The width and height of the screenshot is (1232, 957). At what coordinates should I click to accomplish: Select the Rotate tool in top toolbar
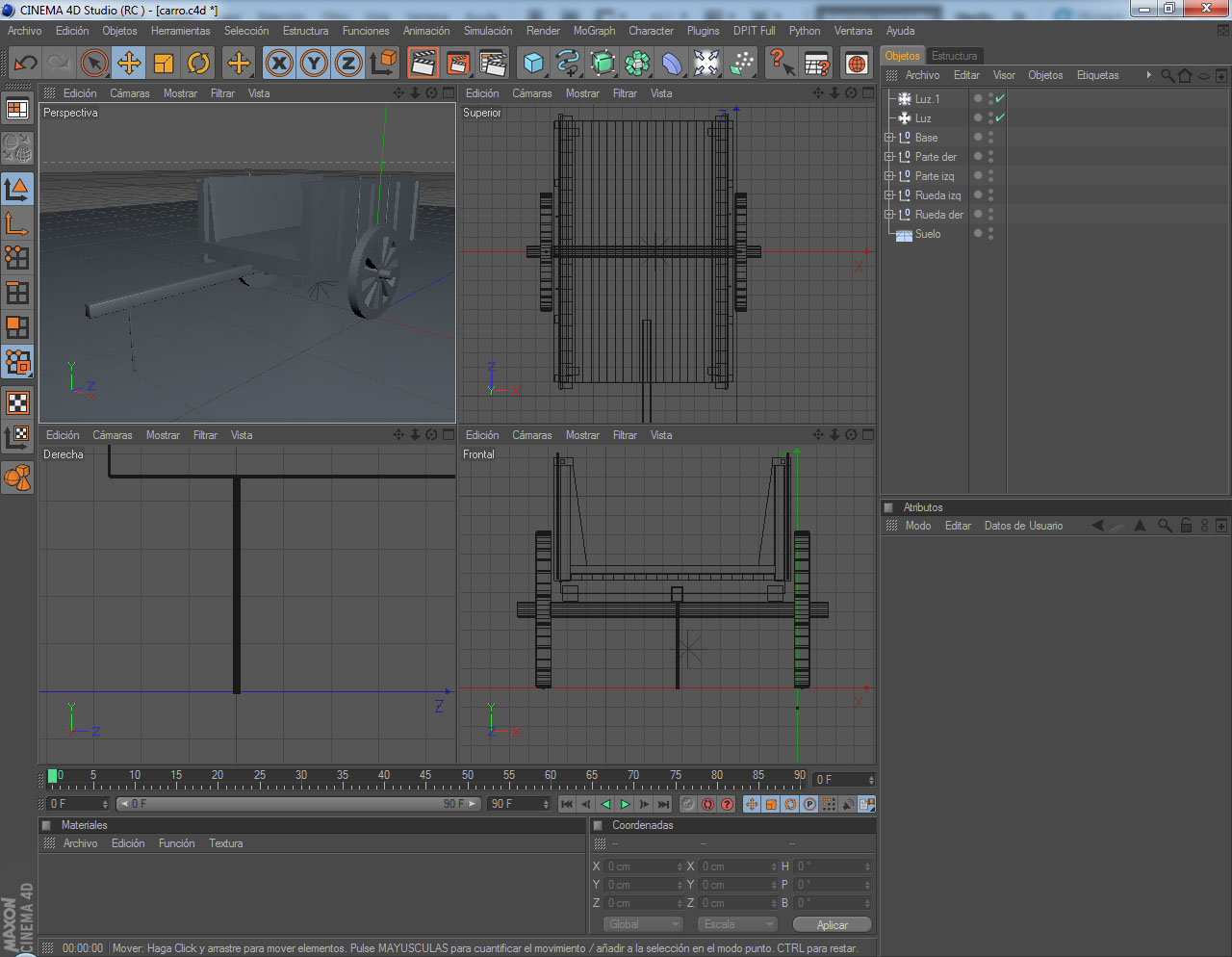(x=198, y=64)
